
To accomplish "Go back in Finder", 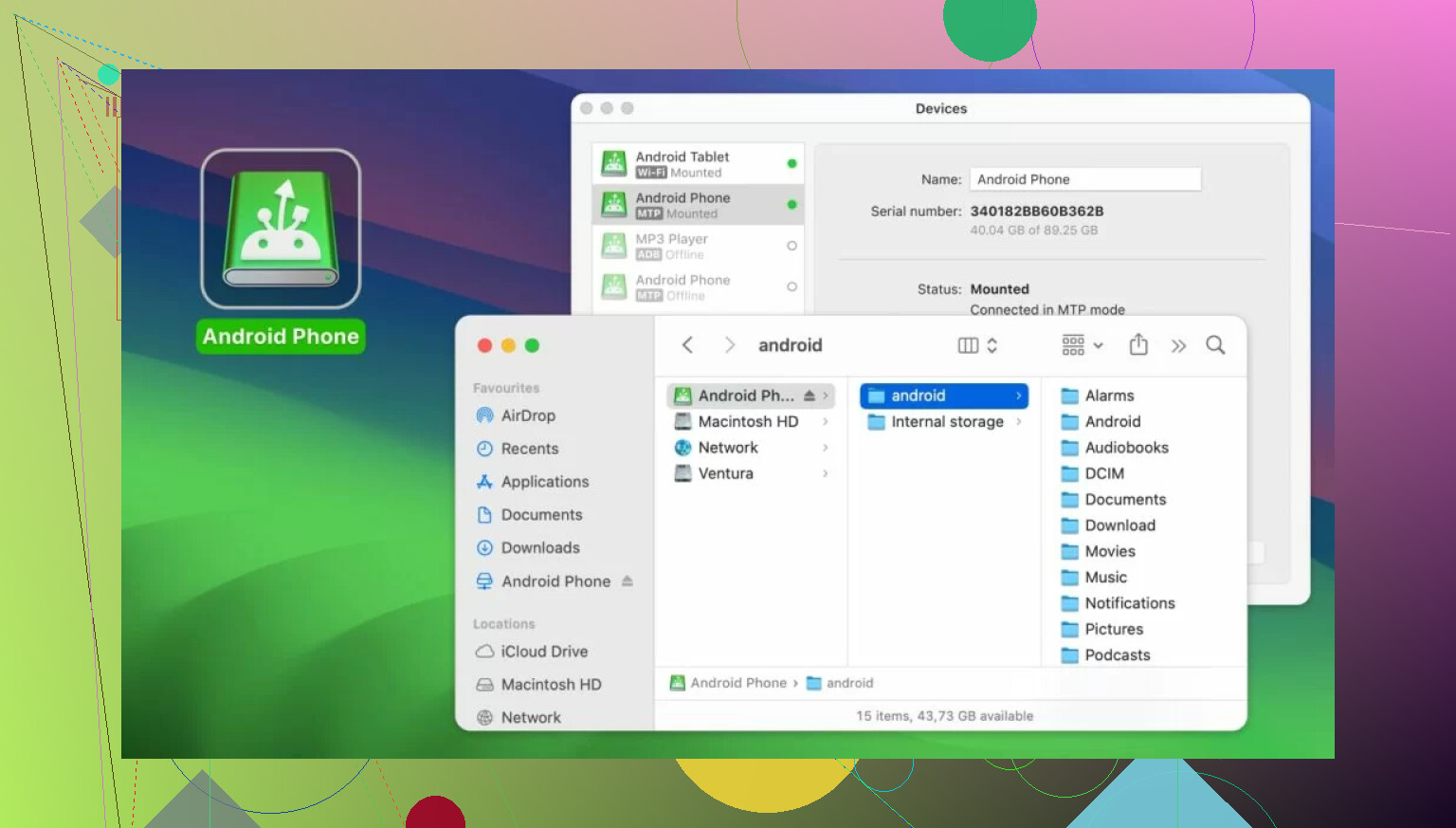I will (688, 345).
